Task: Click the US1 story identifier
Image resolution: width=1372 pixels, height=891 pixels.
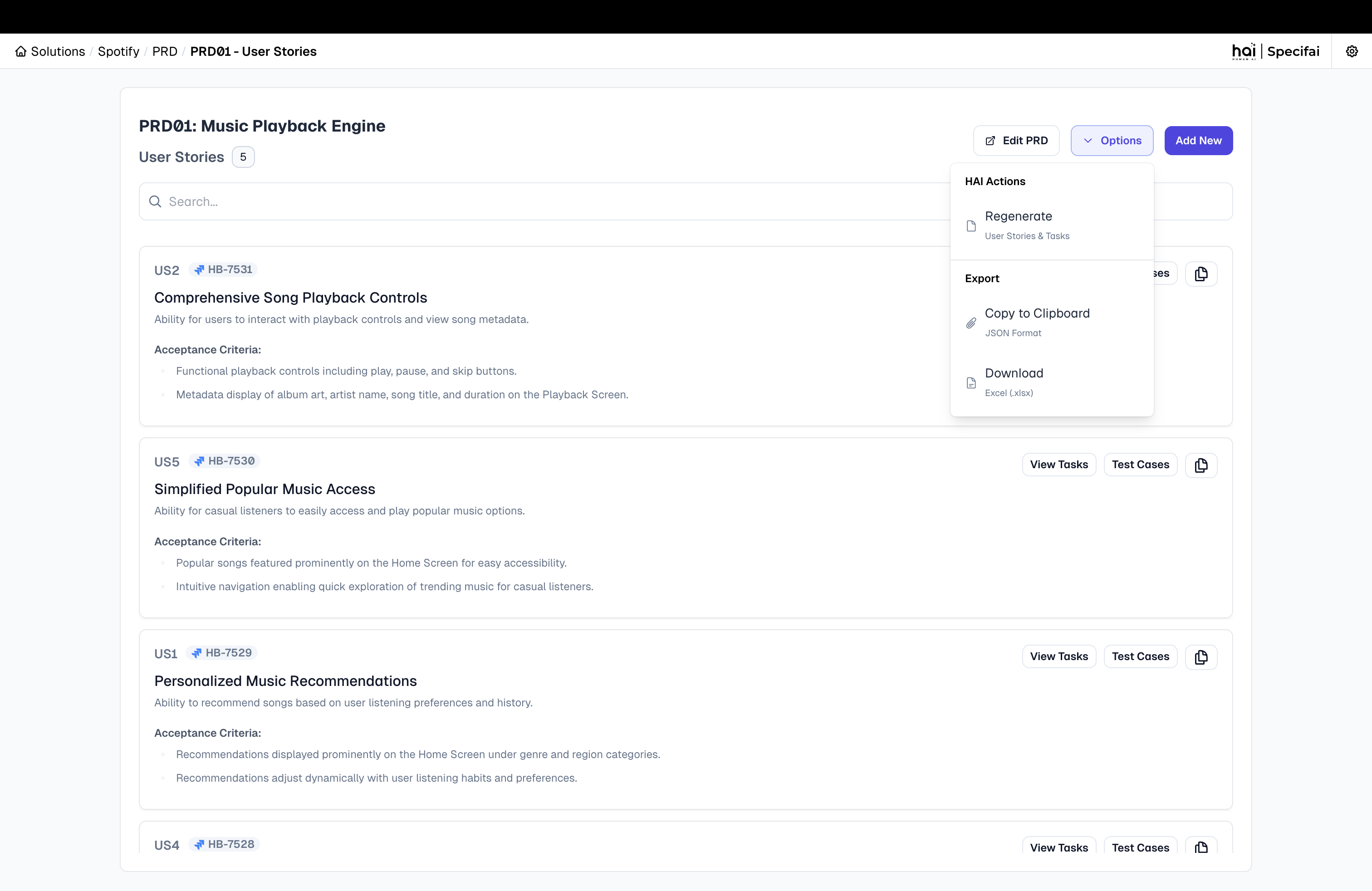Action: click(x=166, y=654)
